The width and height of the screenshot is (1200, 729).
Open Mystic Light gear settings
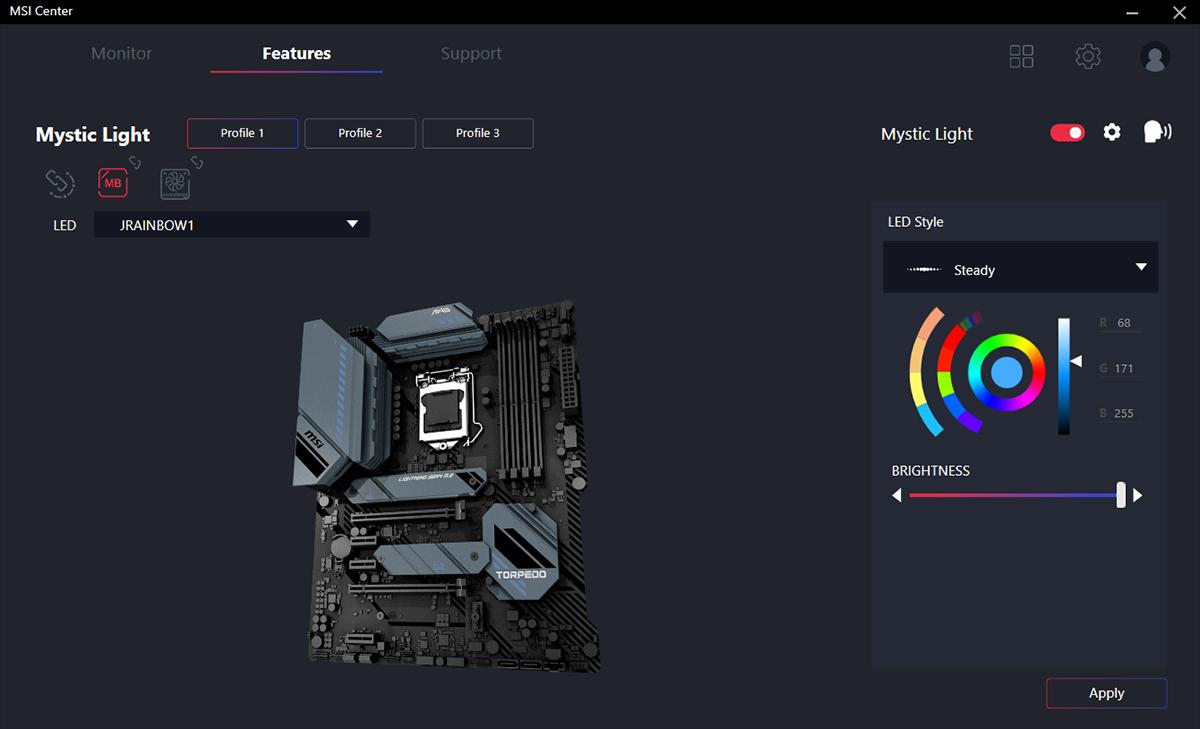[1112, 133]
